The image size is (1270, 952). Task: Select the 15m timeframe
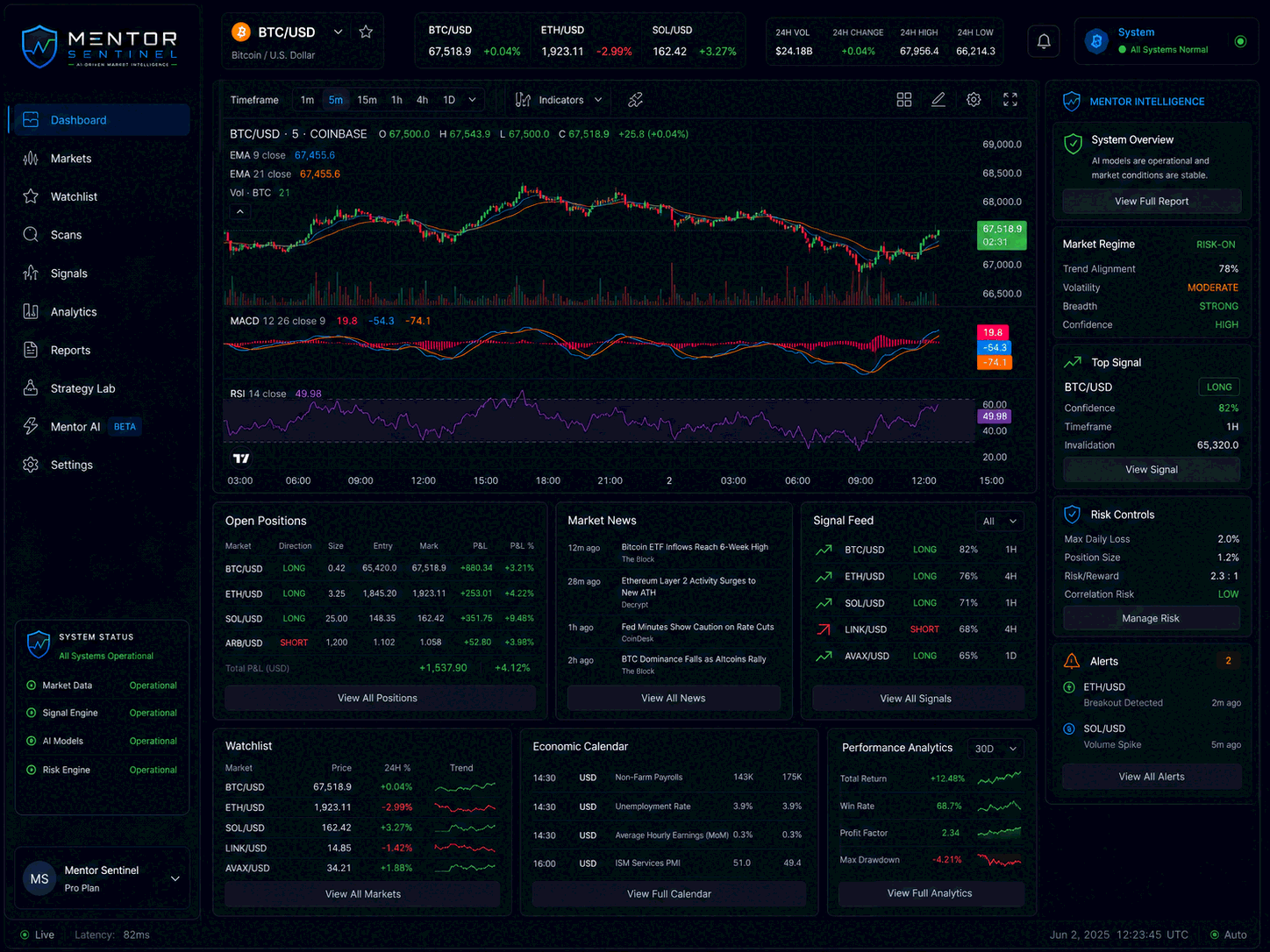tap(367, 100)
